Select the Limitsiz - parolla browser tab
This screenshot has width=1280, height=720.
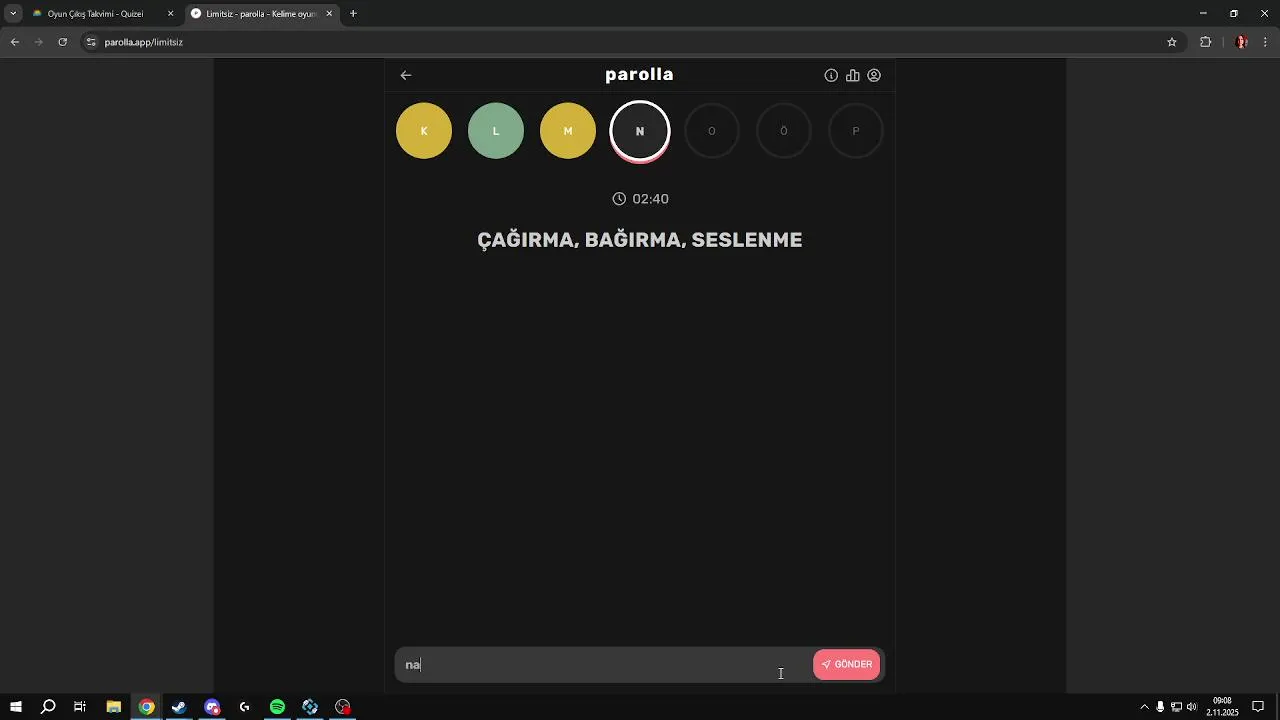[262, 14]
